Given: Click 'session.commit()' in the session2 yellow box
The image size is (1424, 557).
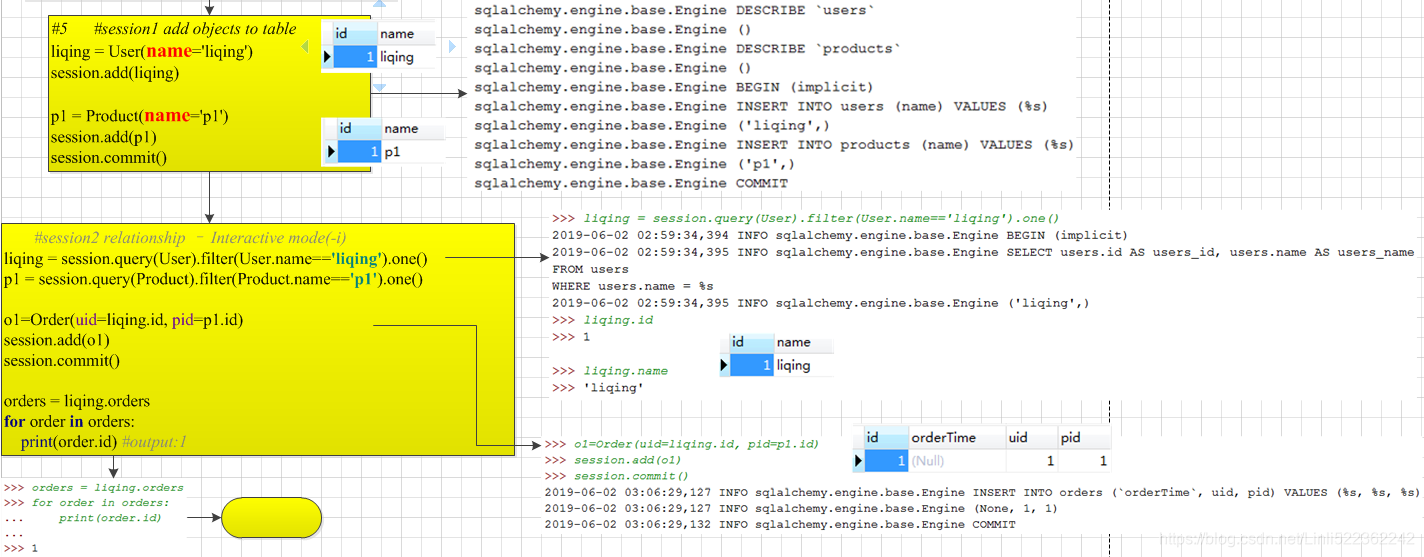Looking at the screenshot, I should pyautogui.click(x=62, y=361).
